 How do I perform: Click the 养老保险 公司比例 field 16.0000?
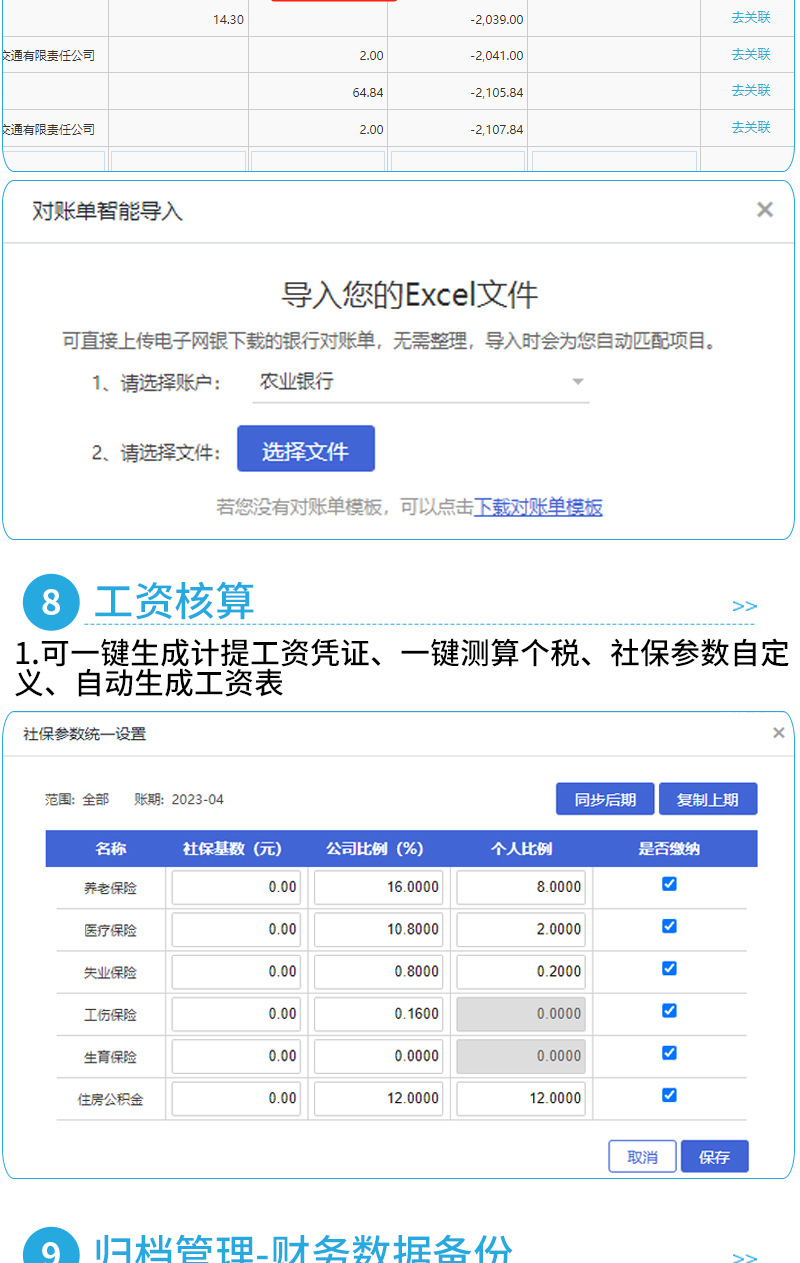pyautogui.click(x=378, y=887)
